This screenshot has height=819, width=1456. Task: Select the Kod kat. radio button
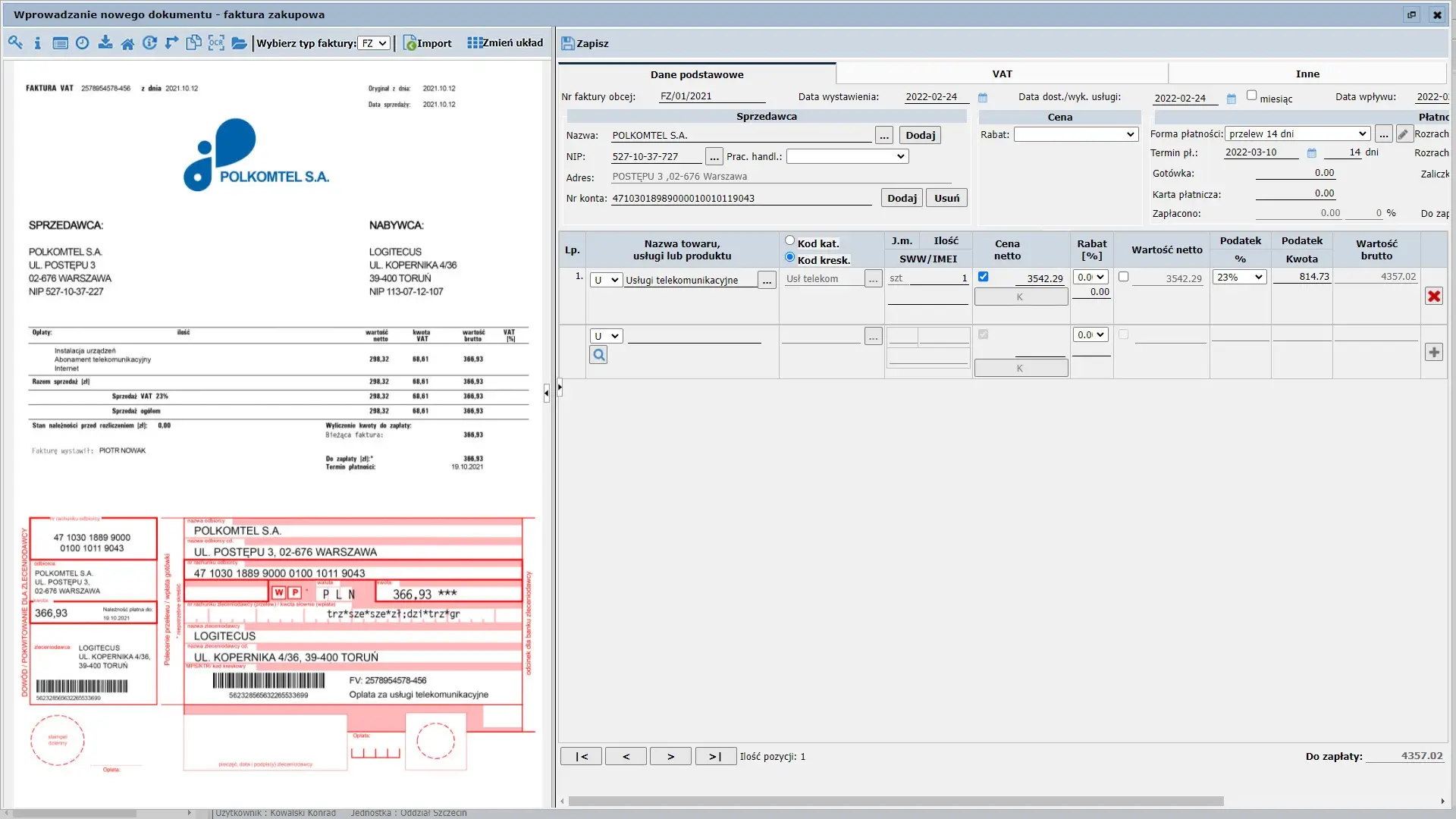click(x=789, y=240)
